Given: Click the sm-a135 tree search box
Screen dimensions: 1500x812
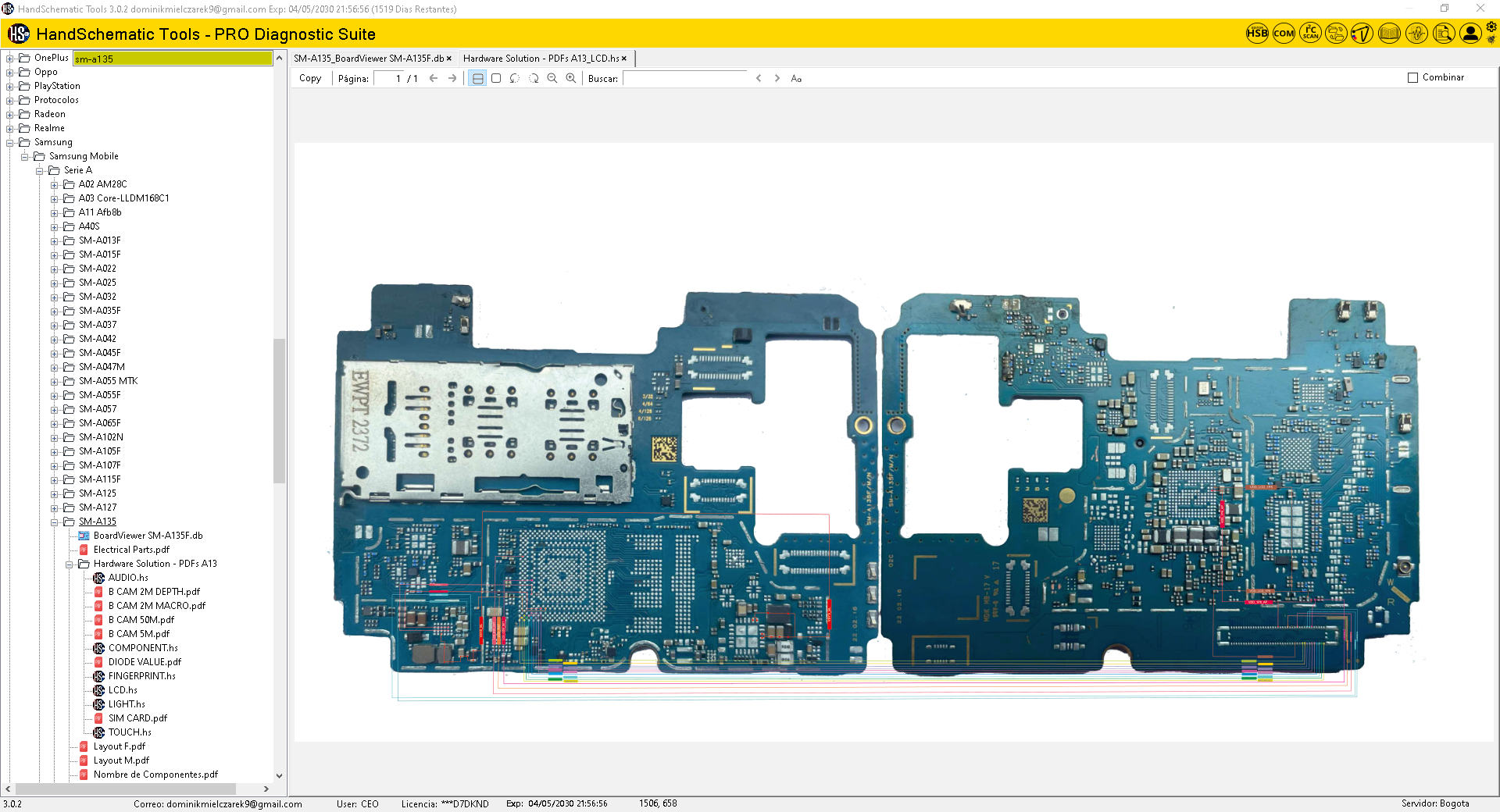Looking at the screenshot, I should point(173,59).
